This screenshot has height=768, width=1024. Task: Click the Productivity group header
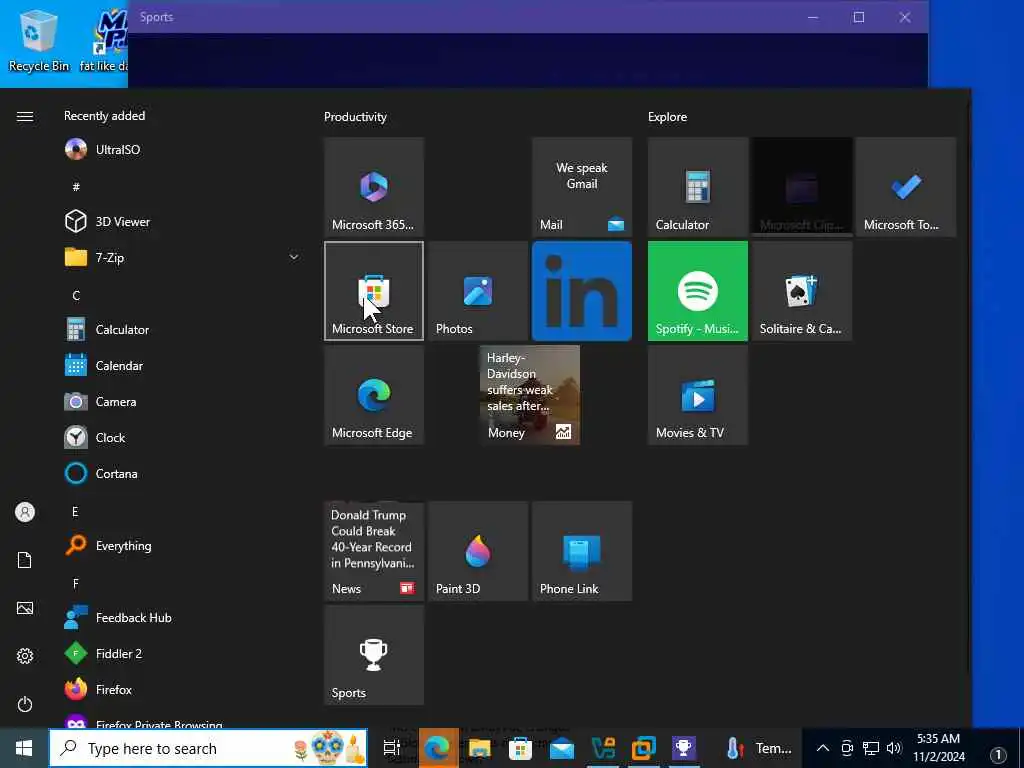point(355,117)
